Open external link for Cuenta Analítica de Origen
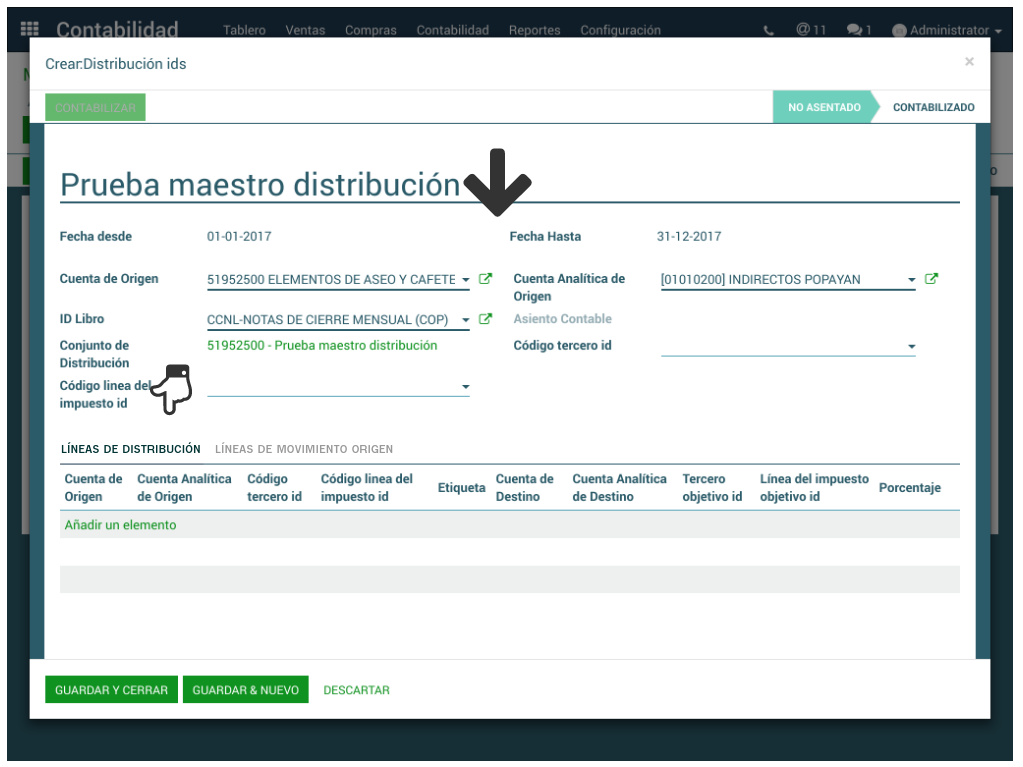1023x767 pixels. point(931,279)
